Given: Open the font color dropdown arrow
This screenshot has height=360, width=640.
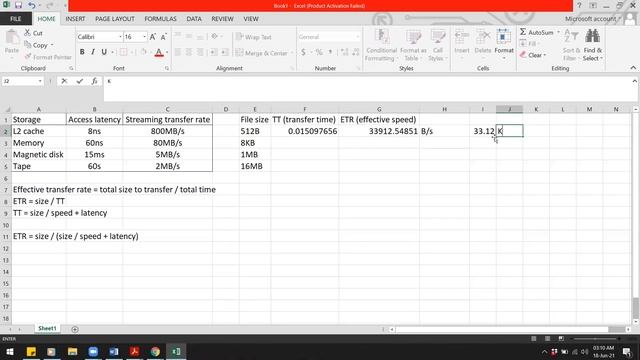Looking at the screenshot, I should (167, 52).
